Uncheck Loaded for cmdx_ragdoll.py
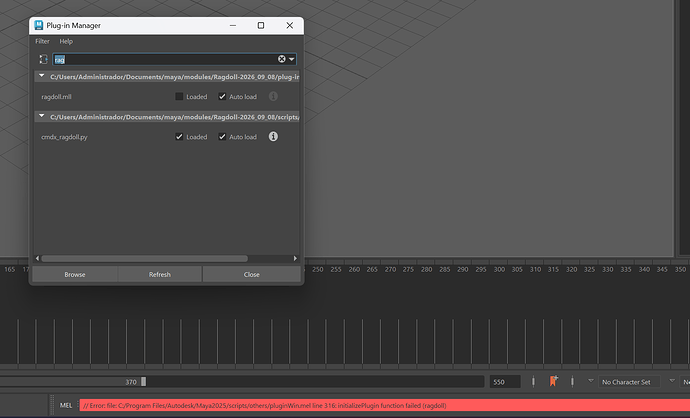The height and width of the screenshot is (418, 690). [x=179, y=136]
